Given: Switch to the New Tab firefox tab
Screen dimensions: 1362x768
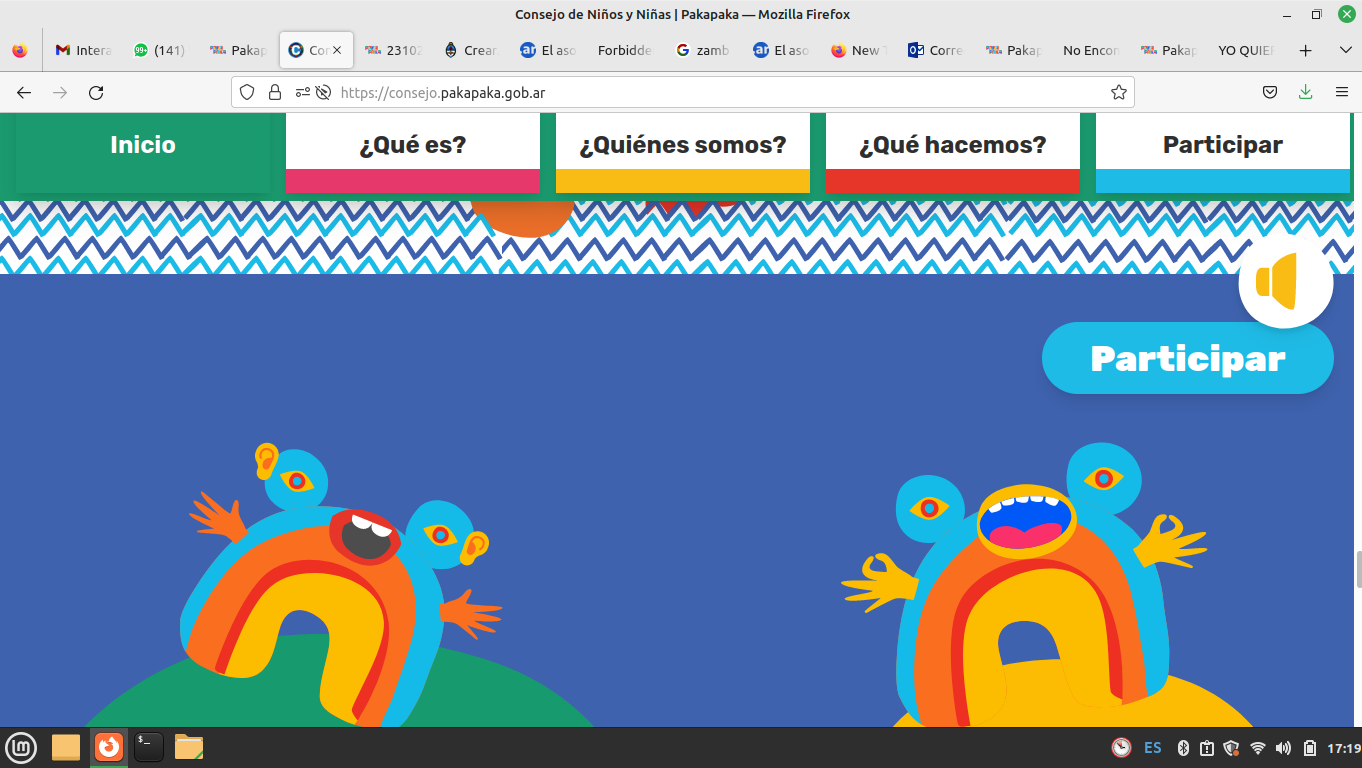Looking at the screenshot, I should coord(858,50).
